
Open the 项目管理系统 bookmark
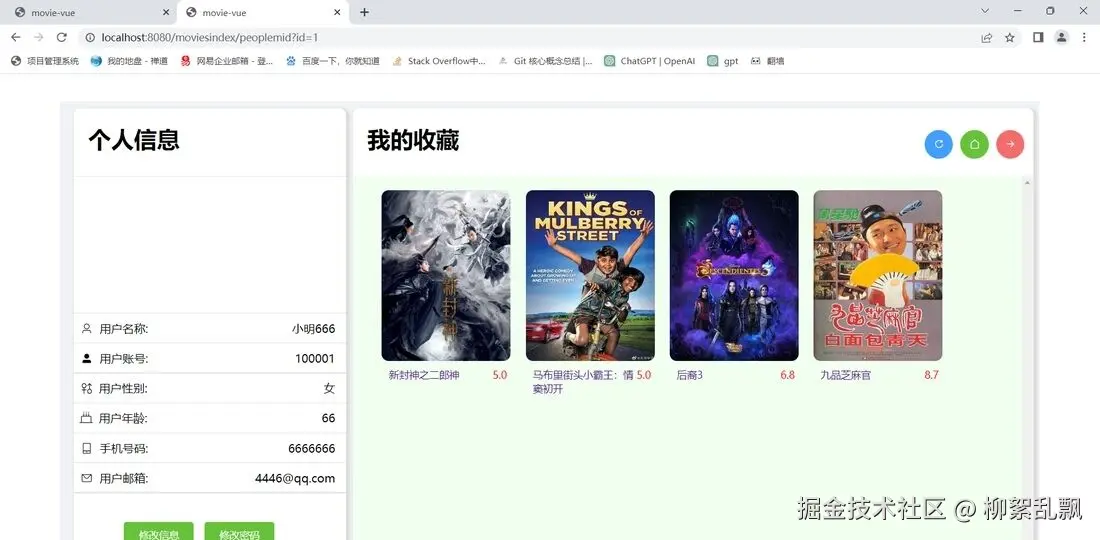(x=45, y=61)
